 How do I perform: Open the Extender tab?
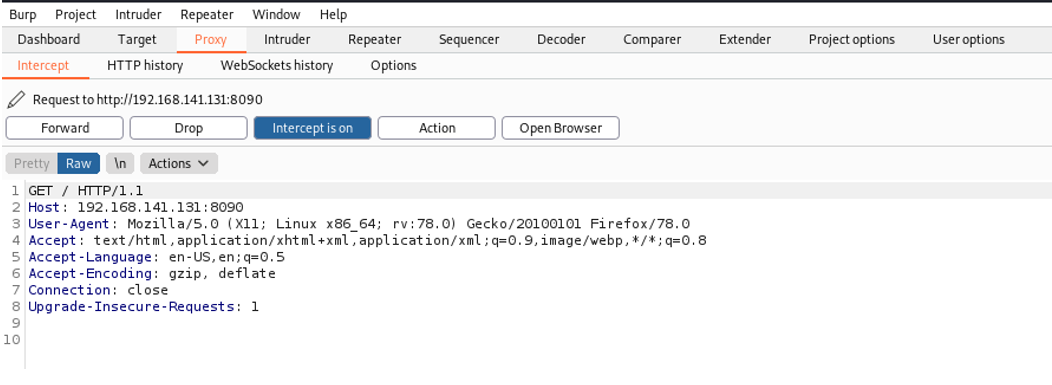pos(745,40)
